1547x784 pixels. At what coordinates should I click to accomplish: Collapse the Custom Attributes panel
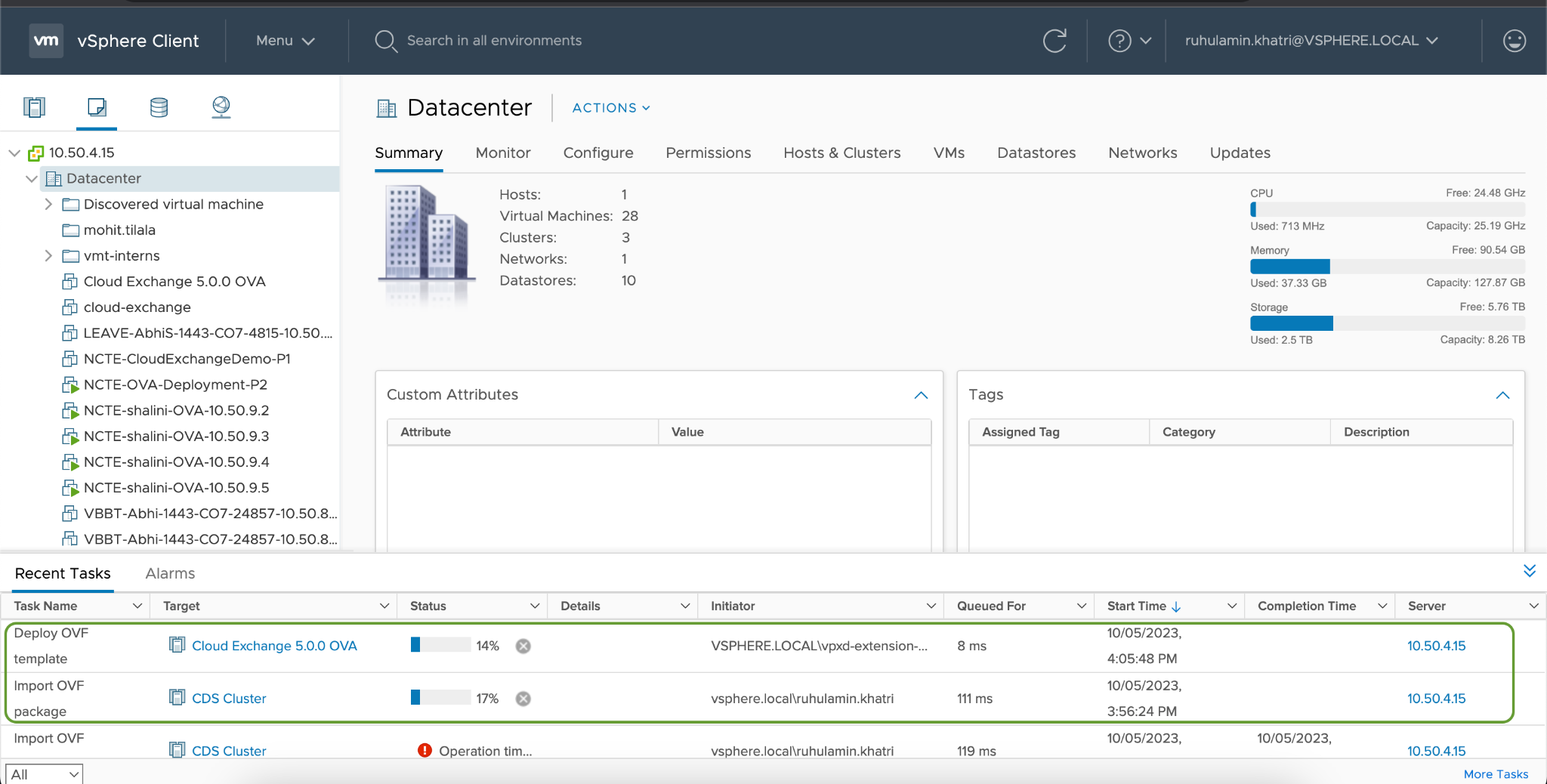(921, 395)
